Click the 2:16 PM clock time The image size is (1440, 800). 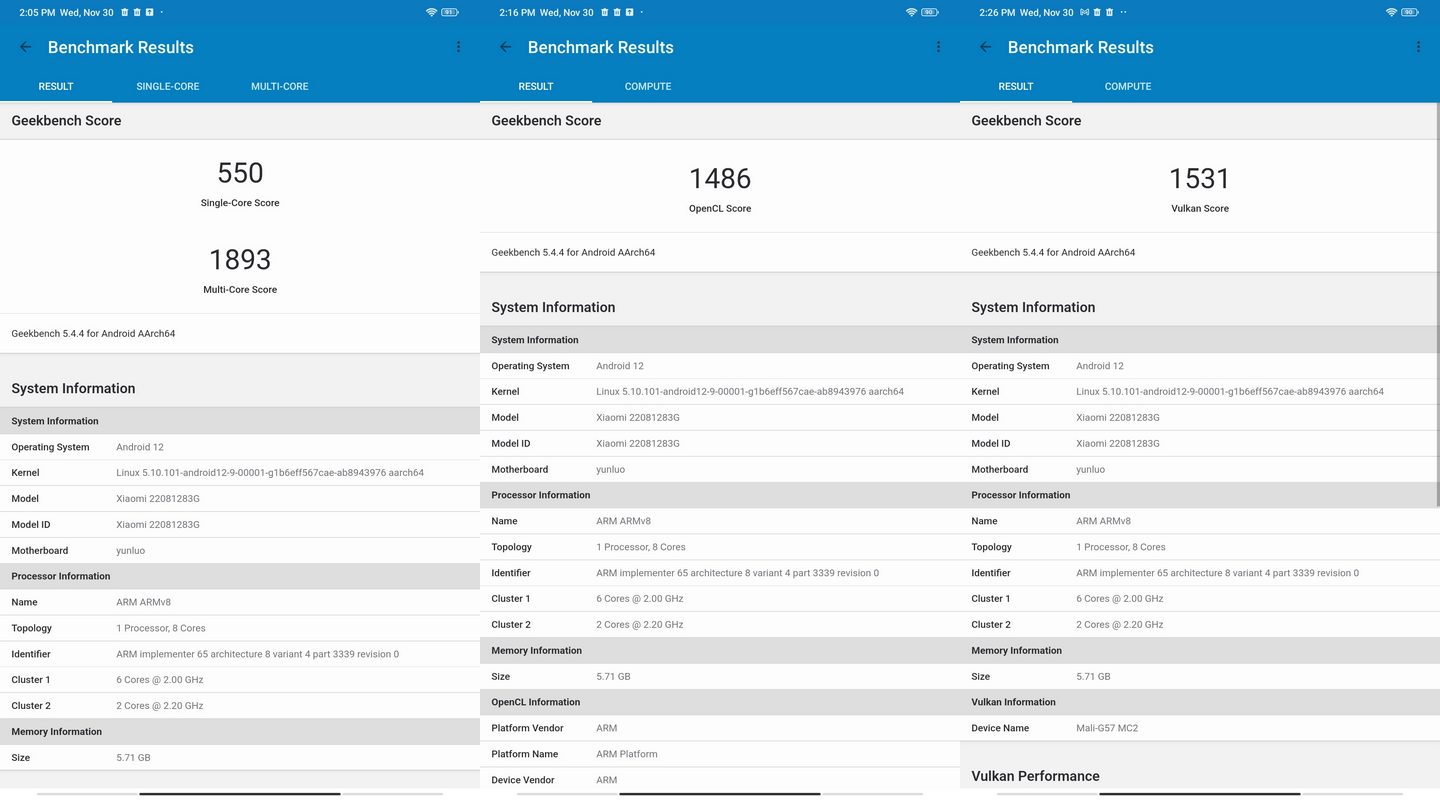click(516, 13)
